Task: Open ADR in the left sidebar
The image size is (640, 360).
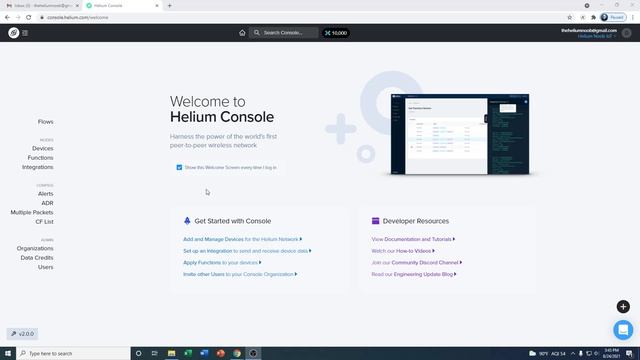Action: (x=47, y=203)
